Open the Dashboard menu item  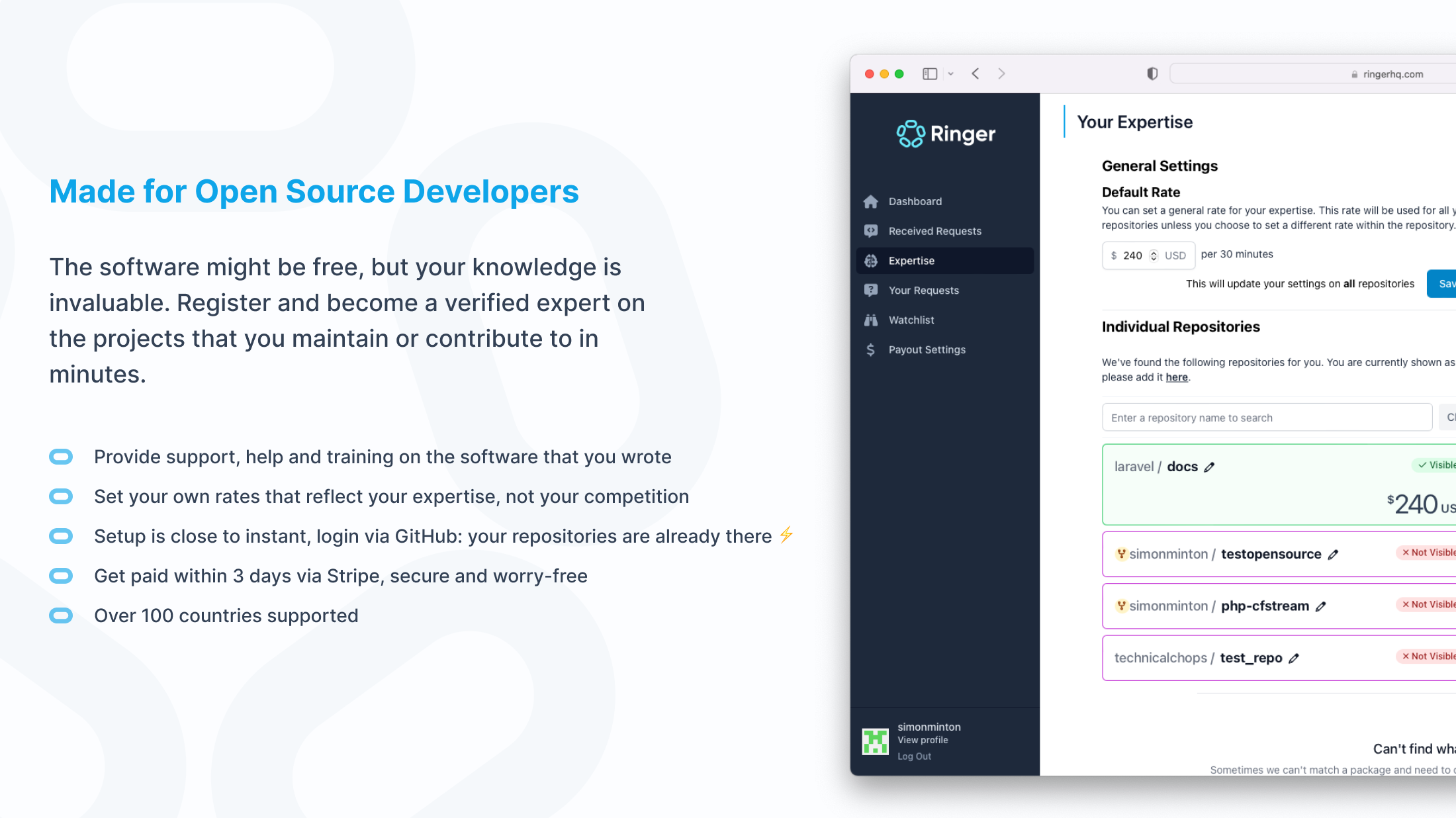[x=944, y=201]
